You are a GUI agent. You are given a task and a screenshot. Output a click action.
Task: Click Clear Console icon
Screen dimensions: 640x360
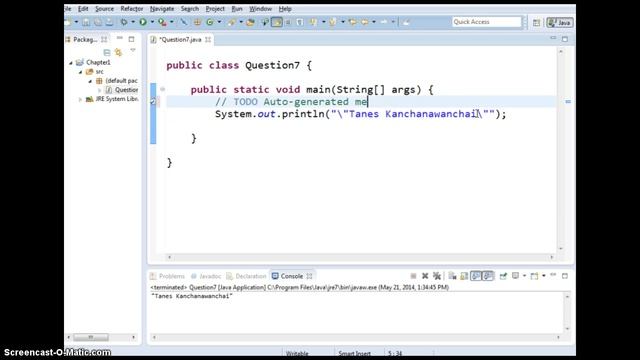[x=452, y=276]
